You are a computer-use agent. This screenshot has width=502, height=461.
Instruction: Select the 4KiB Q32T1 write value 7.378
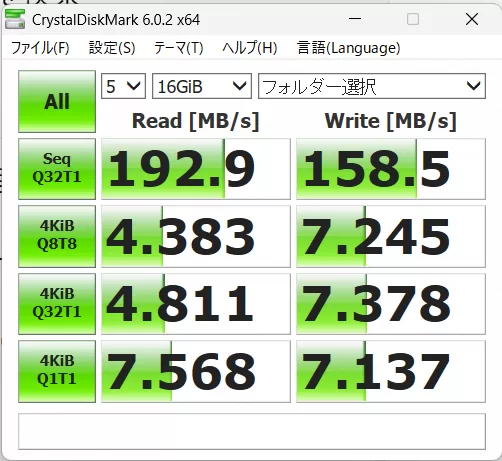391,304
